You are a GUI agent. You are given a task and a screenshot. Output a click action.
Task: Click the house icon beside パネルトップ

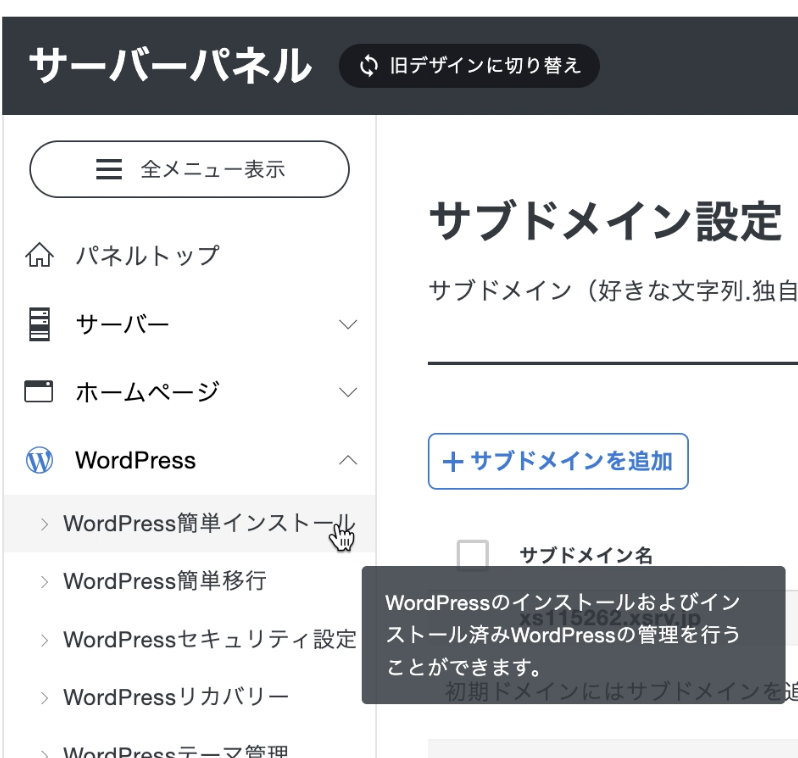coord(39,256)
